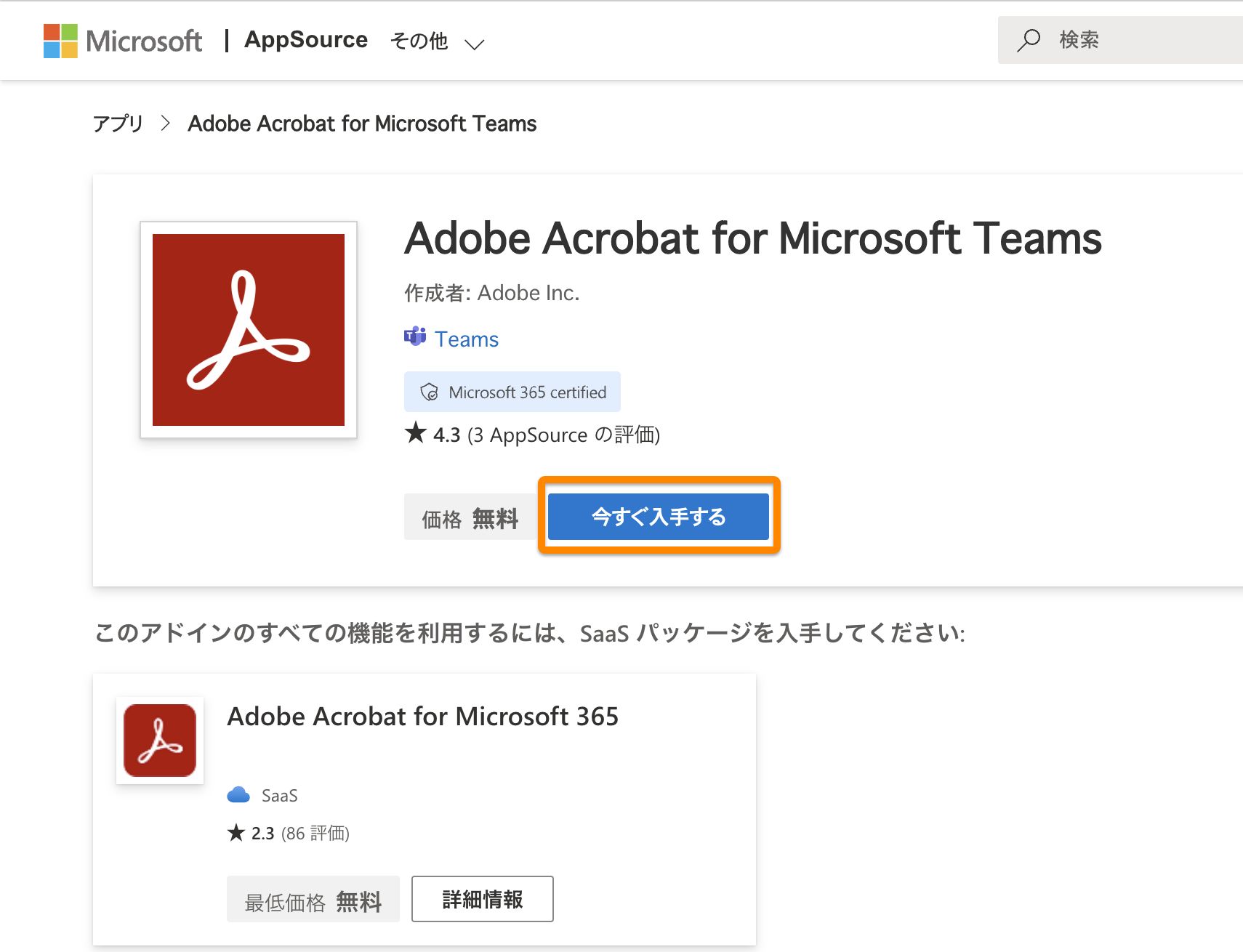The image size is (1243, 952).
Task: Click the star icon next to the 4.3 rating
Action: pyautogui.click(x=416, y=432)
